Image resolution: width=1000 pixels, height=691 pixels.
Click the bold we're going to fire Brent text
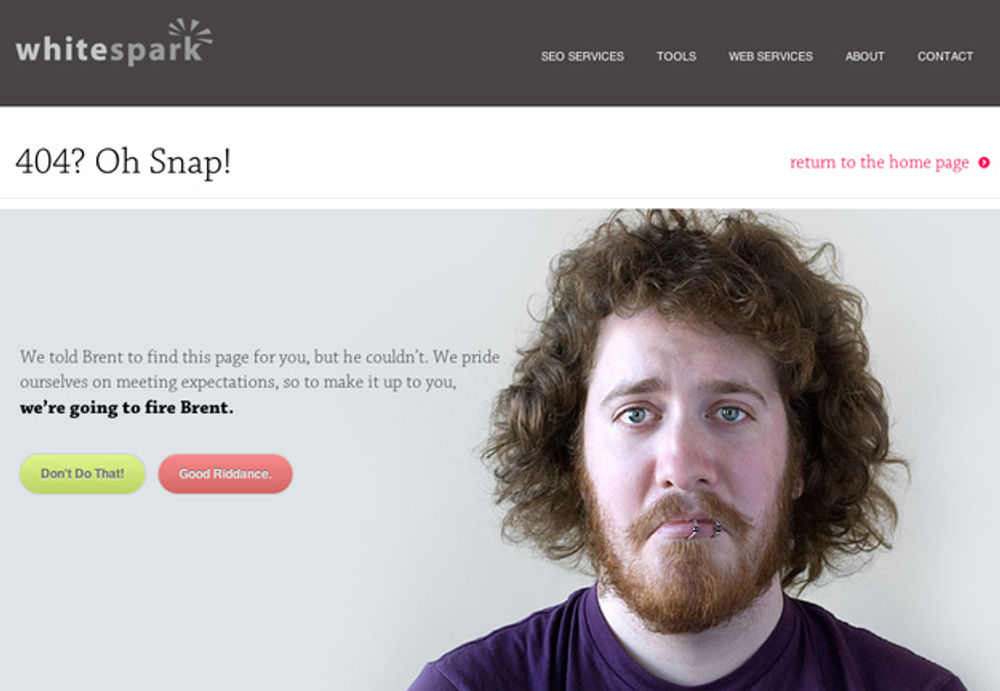pos(126,408)
